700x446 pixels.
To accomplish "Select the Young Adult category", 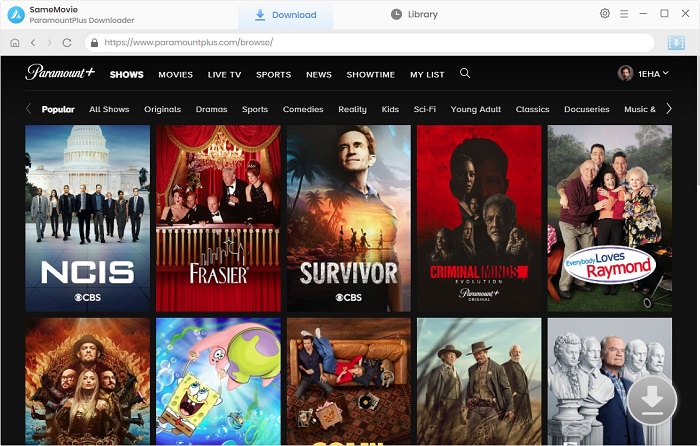I will coord(475,109).
